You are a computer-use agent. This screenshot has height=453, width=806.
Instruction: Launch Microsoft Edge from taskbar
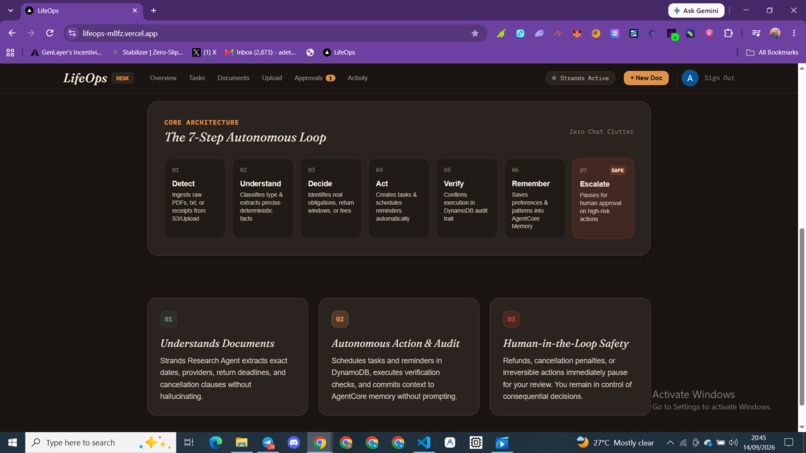point(216,442)
